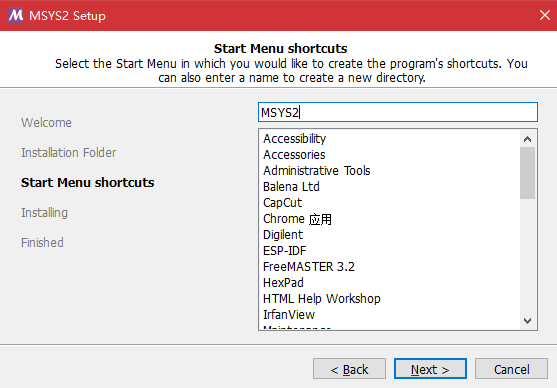This screenshot has width=557, height=388.
Task: Cancel the MSYS2 installation
Action: click(512, 369)
